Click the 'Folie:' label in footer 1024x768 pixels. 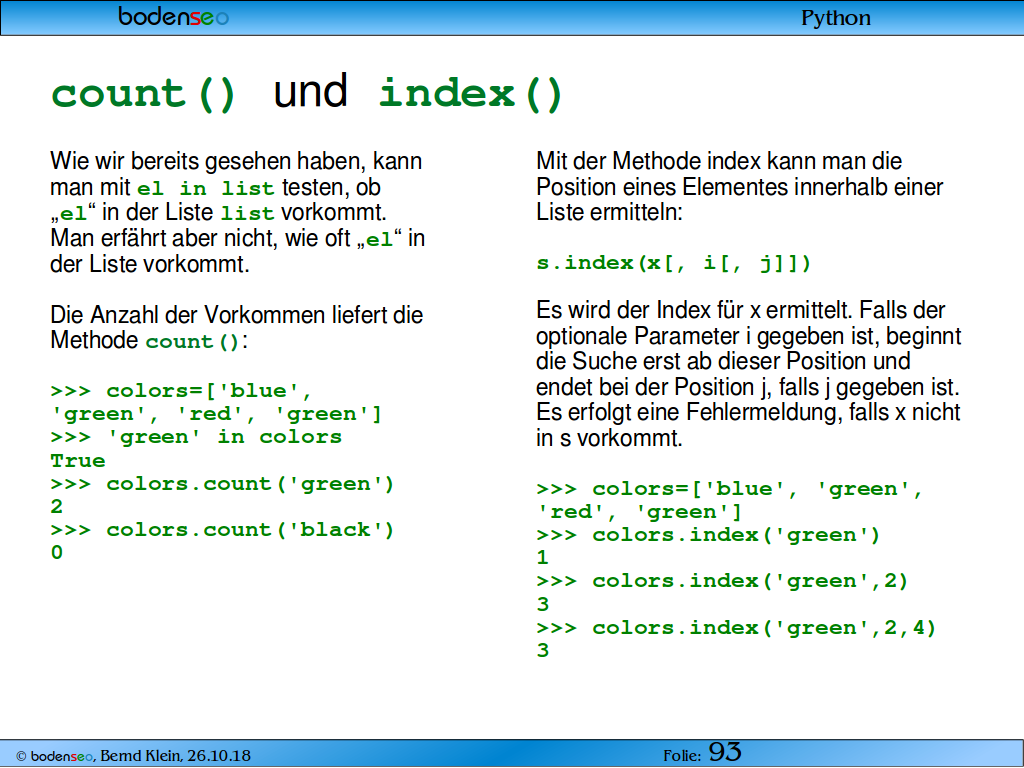pyautogui.click(x=682, y=756)
